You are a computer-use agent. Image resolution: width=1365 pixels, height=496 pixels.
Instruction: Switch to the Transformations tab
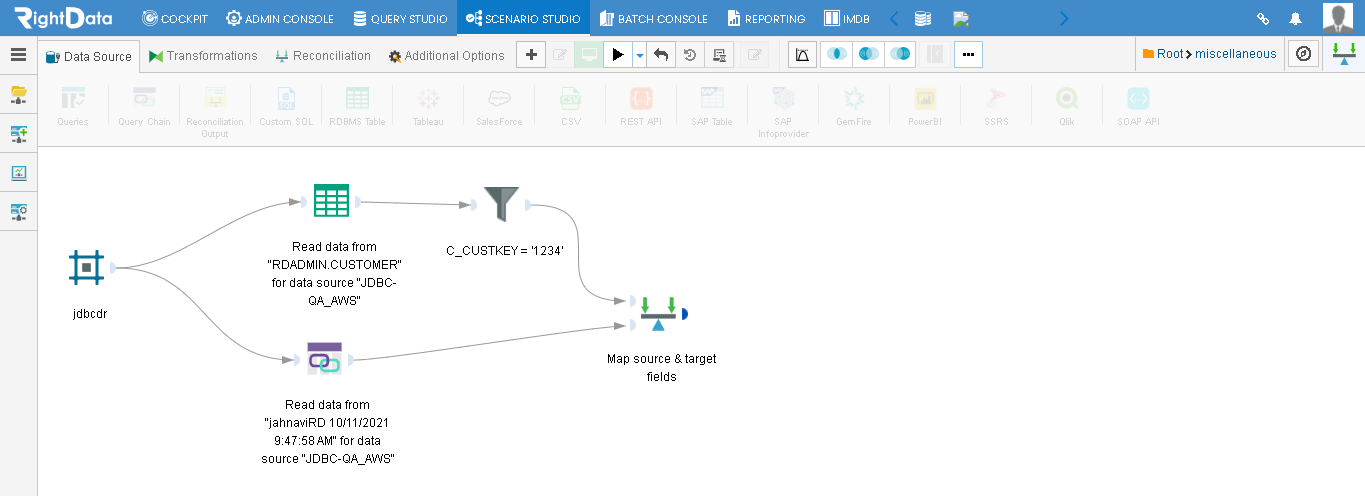203,56
